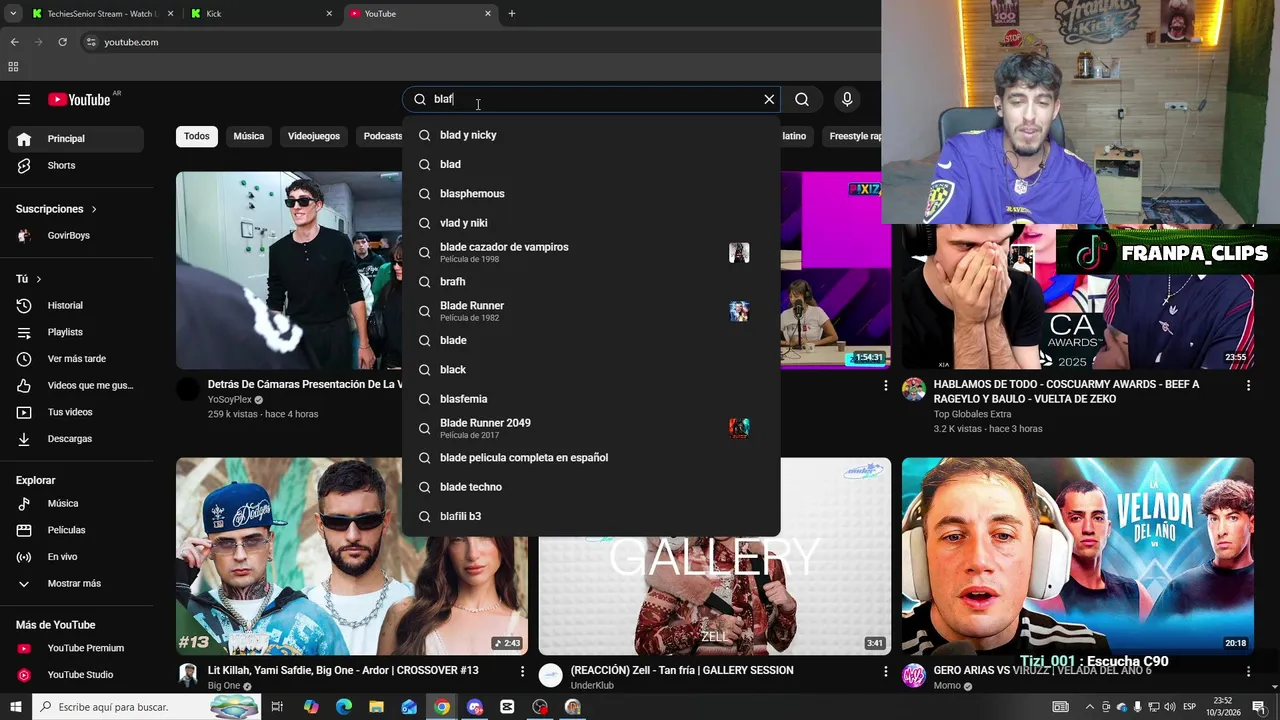1280x720 pixels.
Task: Click the YouTube logo
Action: coord(79,99)
